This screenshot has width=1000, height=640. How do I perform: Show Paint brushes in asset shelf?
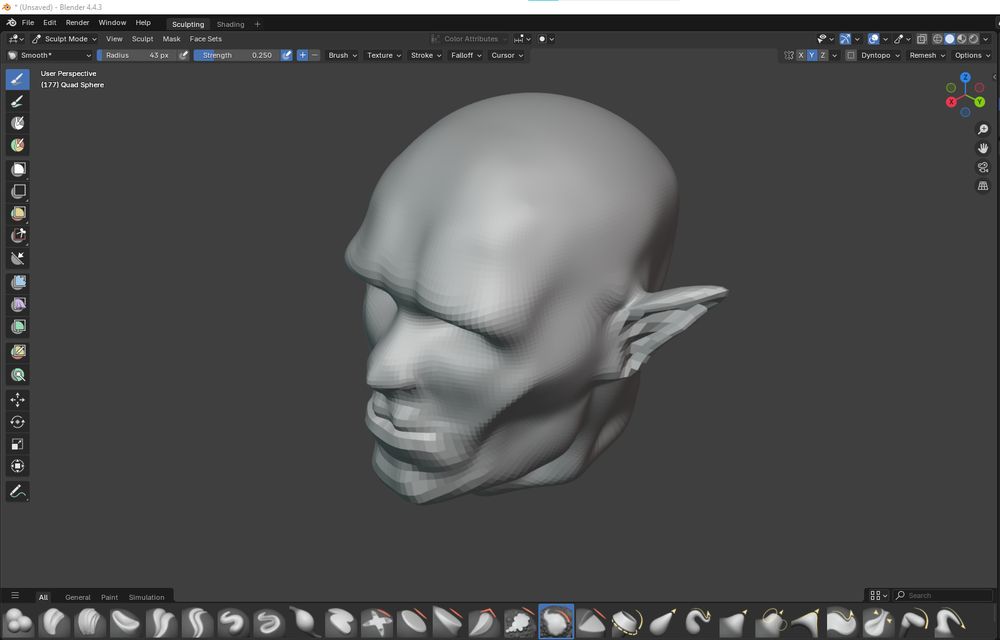[x=109, y=597]
